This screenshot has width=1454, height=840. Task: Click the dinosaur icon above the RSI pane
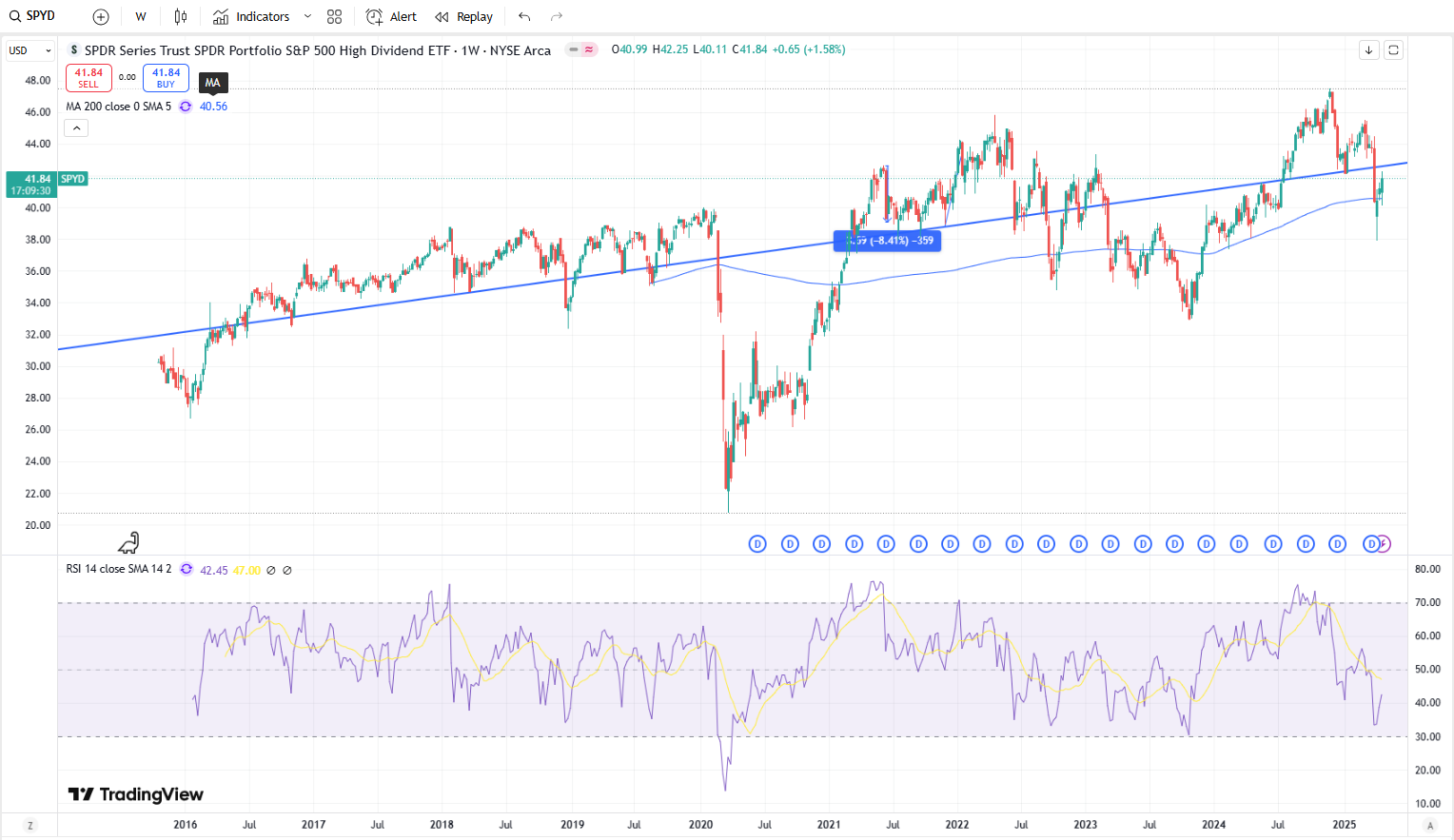(x=128, y=543)
